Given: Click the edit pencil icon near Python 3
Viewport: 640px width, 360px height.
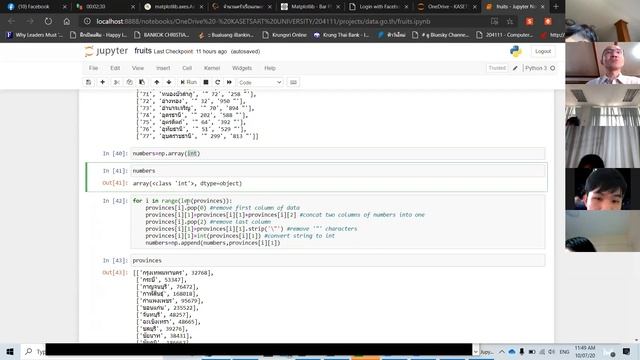Looking at the screenshot, I should click(515, 68).
